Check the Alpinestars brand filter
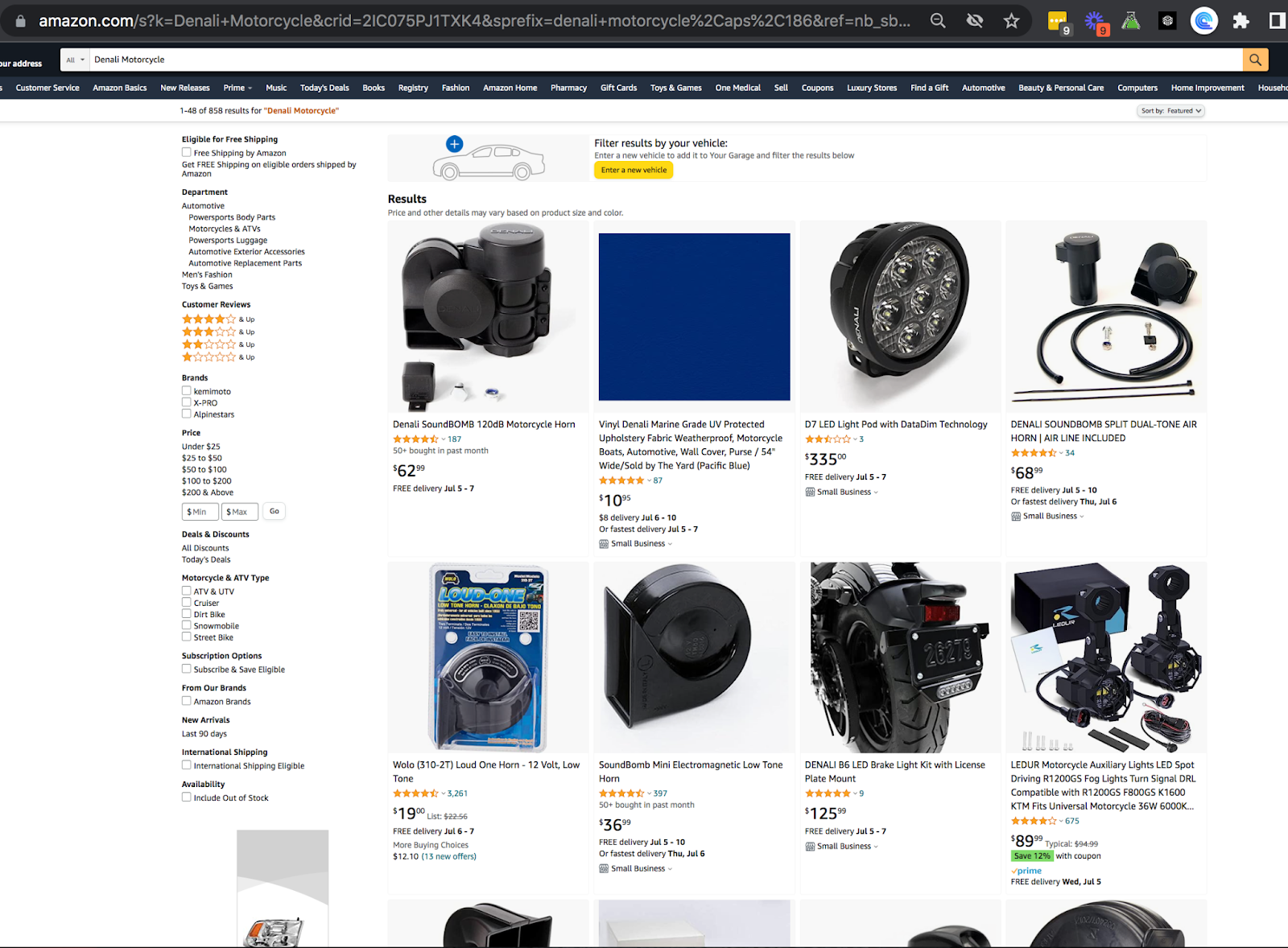The image size is (1288, 948). pyautogui.click(x=187, y=414)
